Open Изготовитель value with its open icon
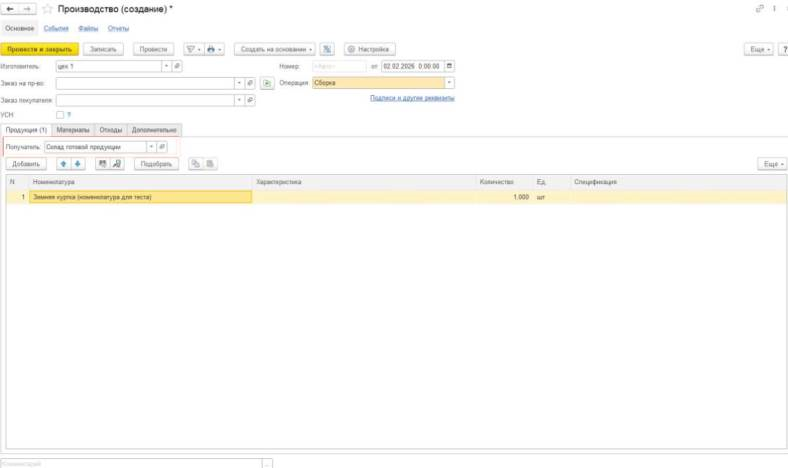The height and width of the screenshot is (468, 788). (177, 66)
